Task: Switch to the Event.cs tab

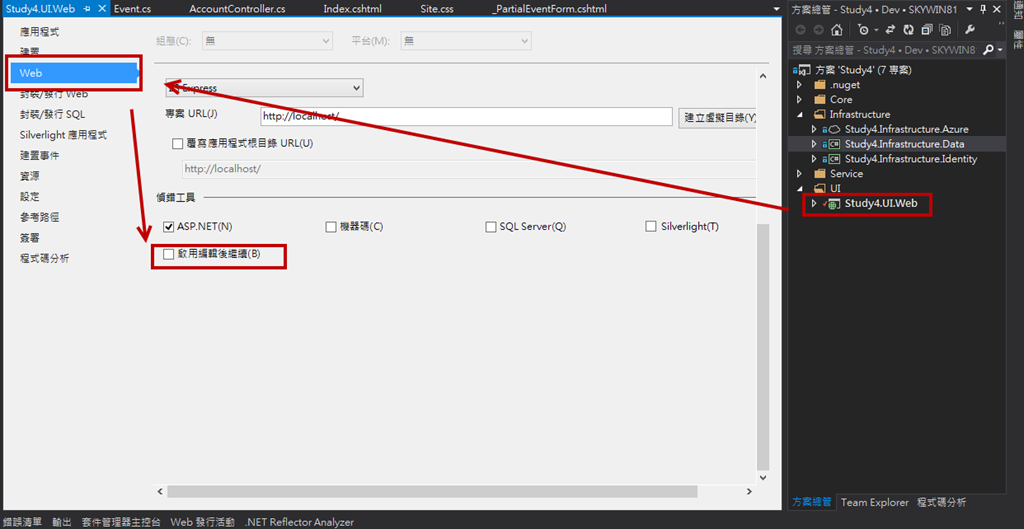Action: [133, 8]
